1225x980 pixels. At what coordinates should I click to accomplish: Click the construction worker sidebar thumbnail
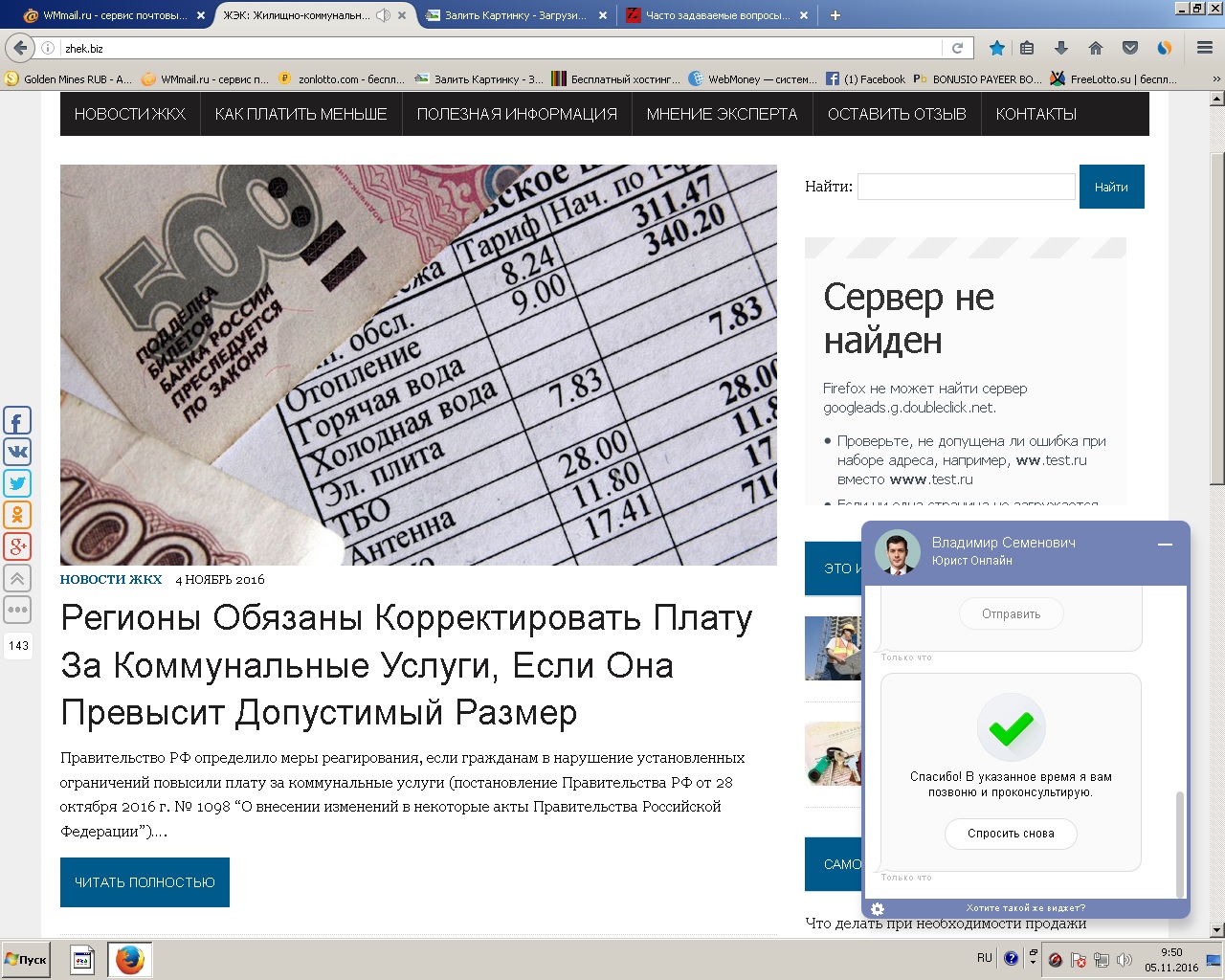point(834,648)
